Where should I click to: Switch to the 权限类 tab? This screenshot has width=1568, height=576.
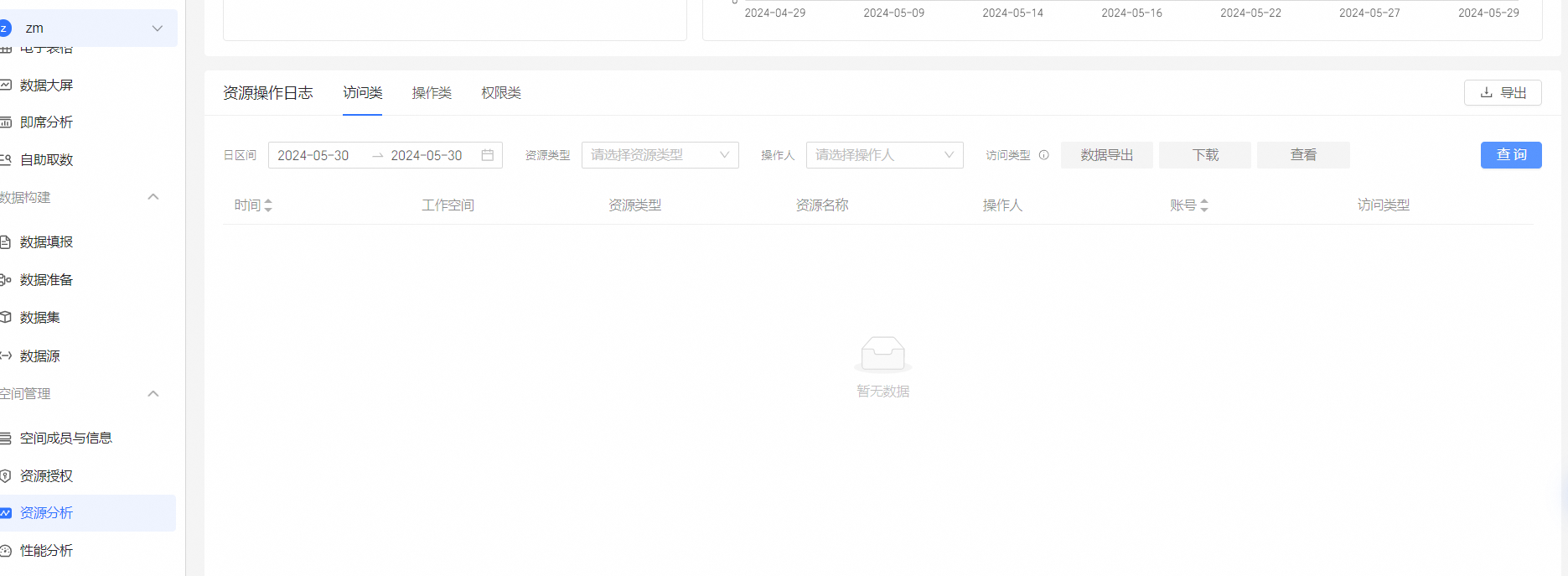tap(501, 93)
